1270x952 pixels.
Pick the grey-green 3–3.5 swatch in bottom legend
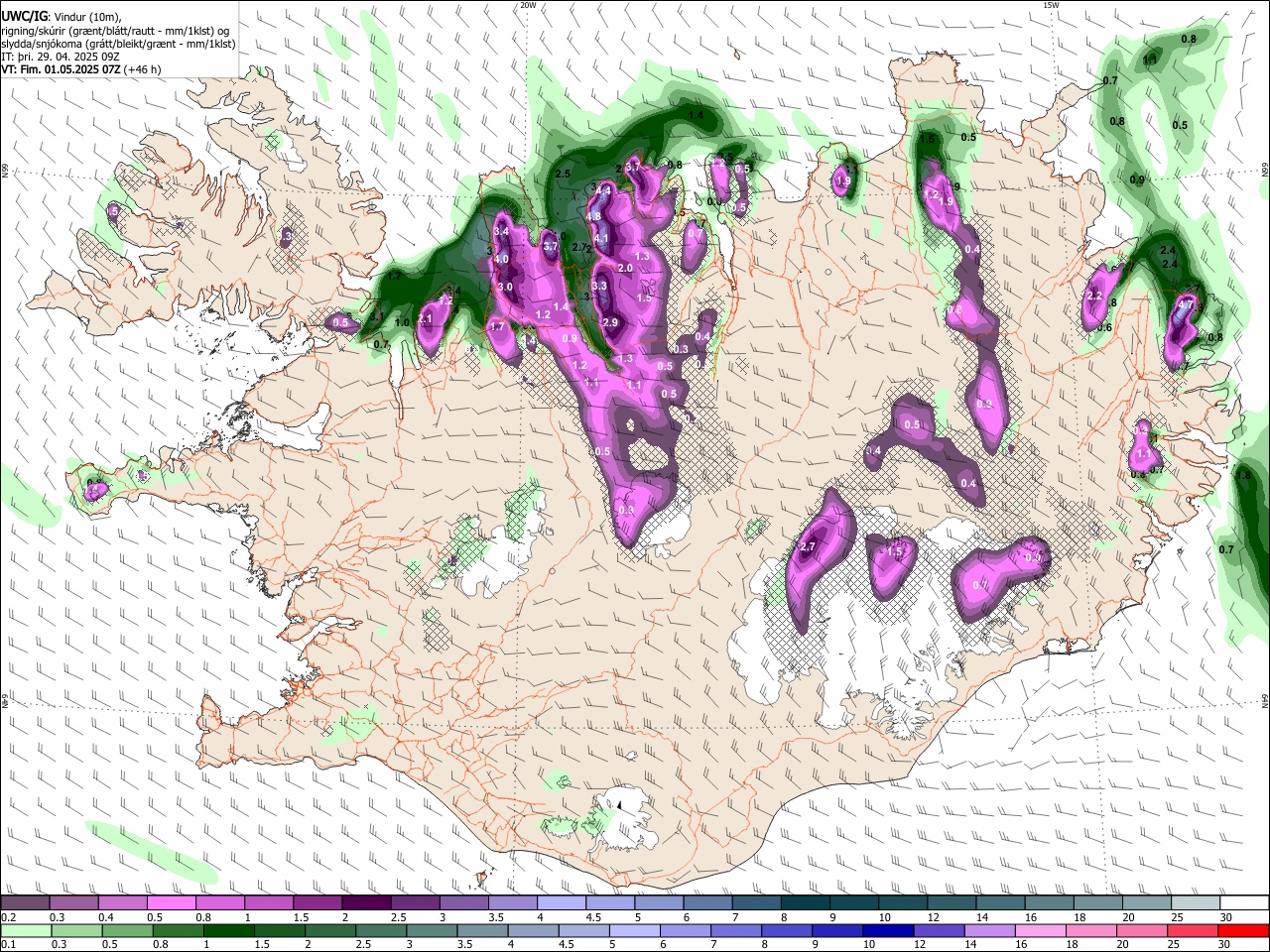click(430, 930)
